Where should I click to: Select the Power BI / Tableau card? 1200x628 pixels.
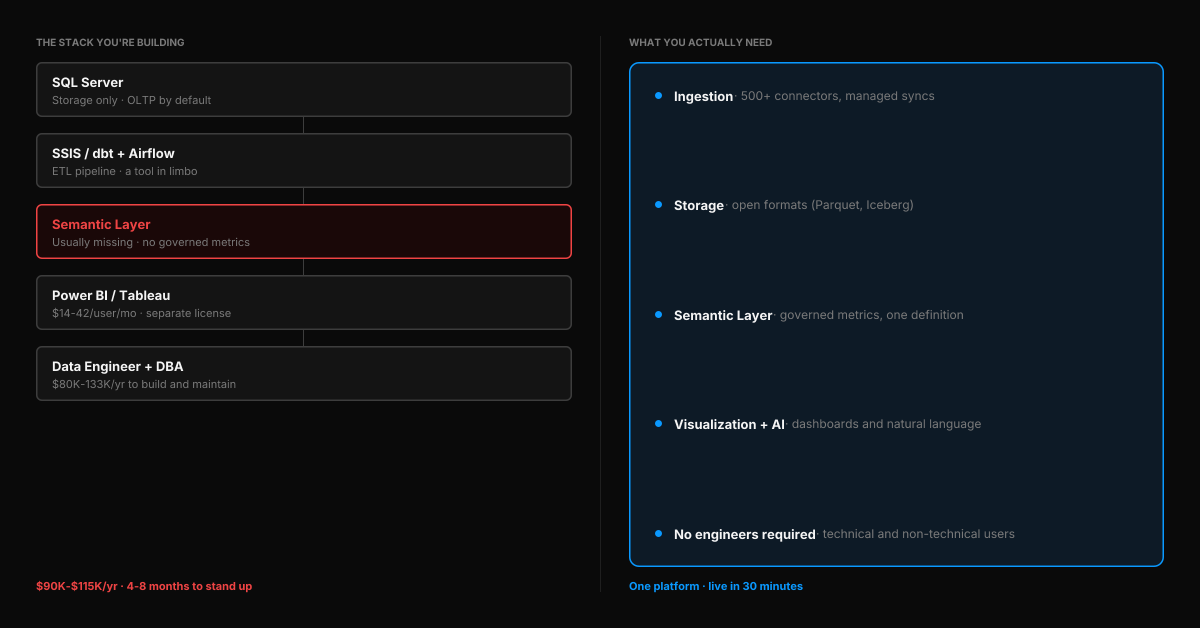pos(304,303)
